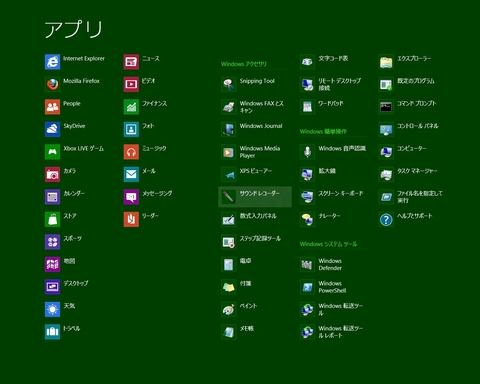
Task: Open the ヘルプとサポート question mark icon
Action: click(x=386, y=219)
